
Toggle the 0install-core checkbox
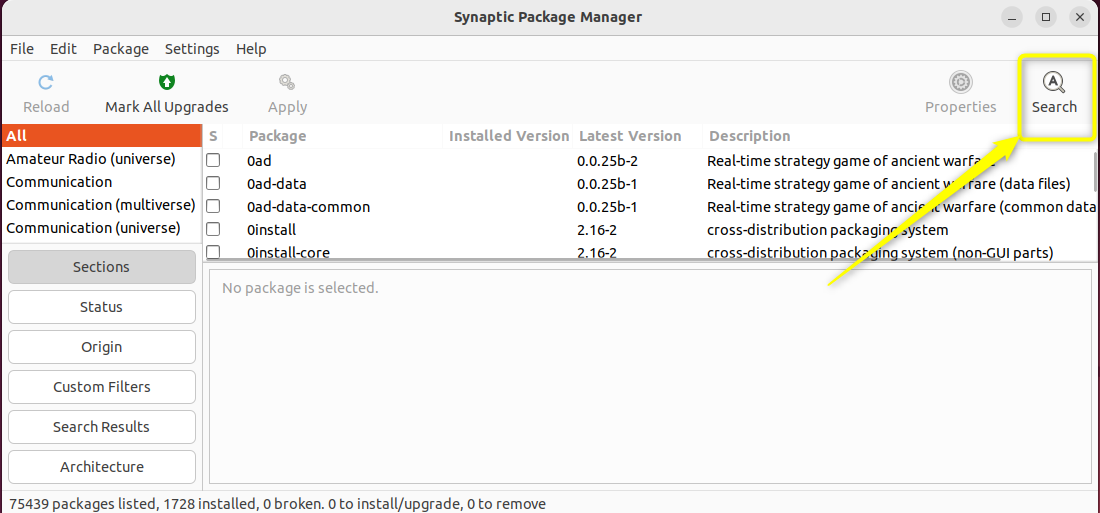[x=213, y=251]
